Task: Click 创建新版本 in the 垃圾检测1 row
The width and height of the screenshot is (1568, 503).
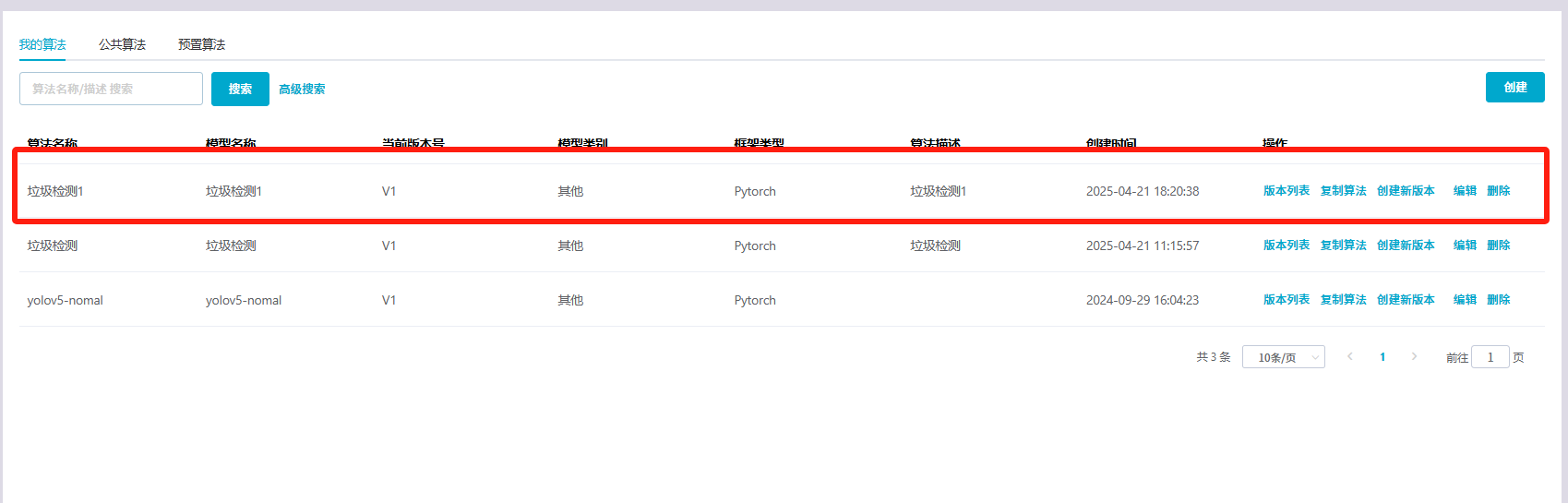Action: (1406, 191)
